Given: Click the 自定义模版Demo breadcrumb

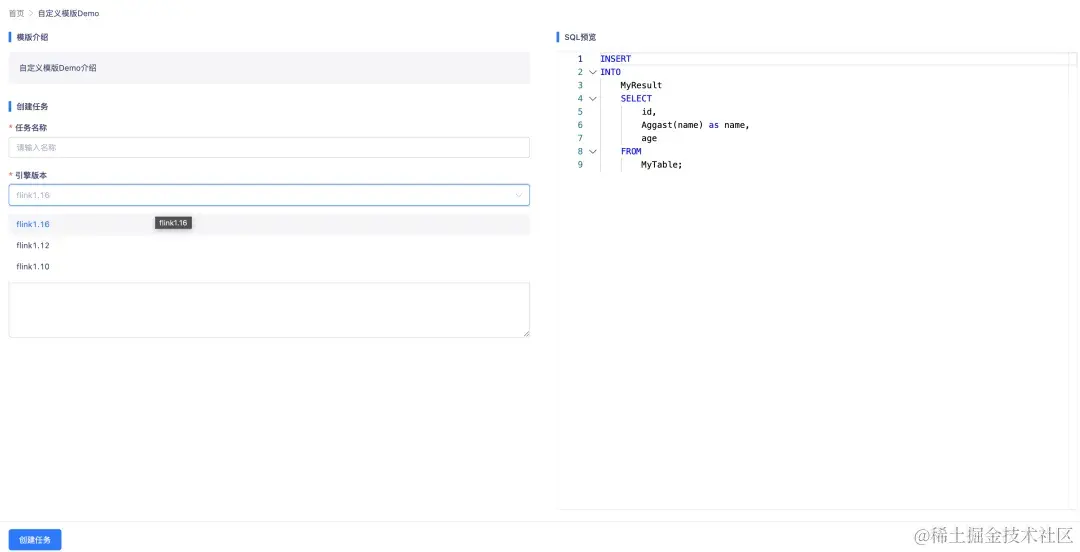Looking at the screenshot, I should [x=68, y=13].
